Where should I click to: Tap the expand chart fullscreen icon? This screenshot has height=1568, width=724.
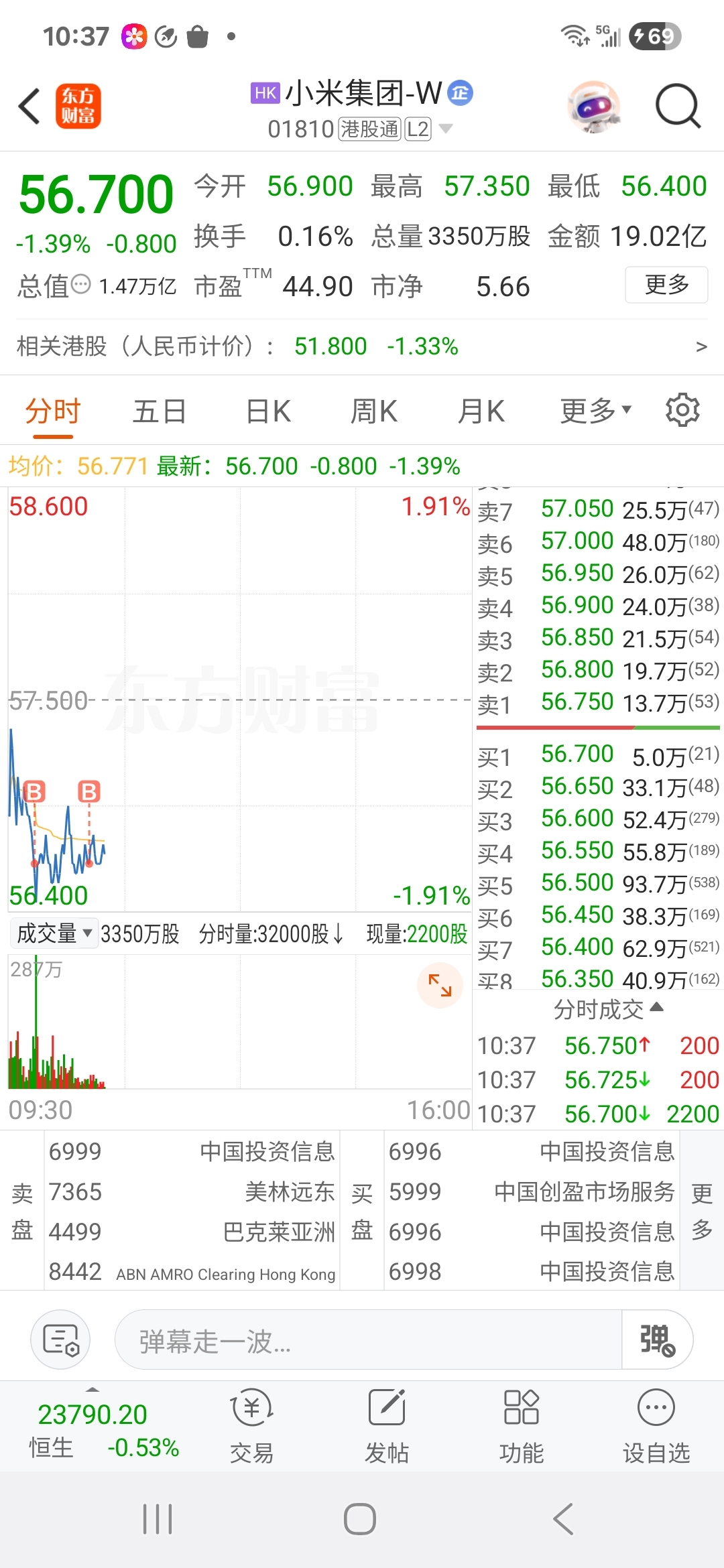[440, 985]
